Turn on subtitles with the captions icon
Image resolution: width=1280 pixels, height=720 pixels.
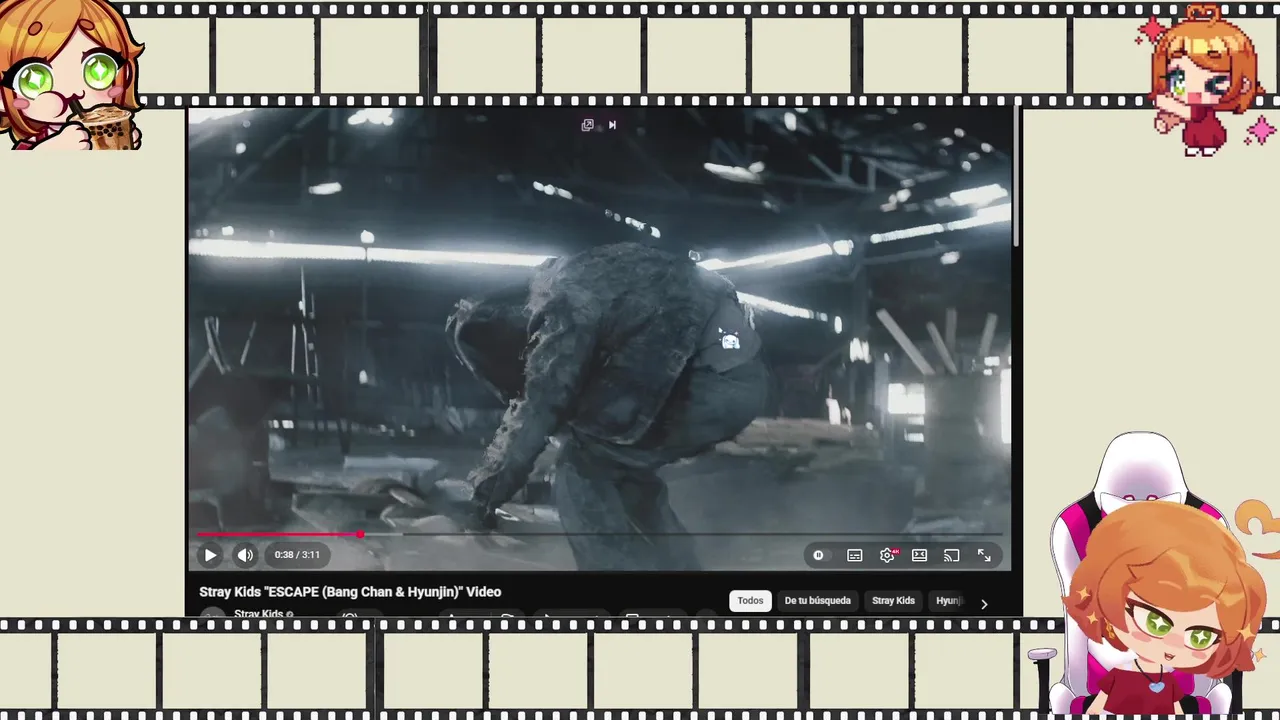point(855,555)
